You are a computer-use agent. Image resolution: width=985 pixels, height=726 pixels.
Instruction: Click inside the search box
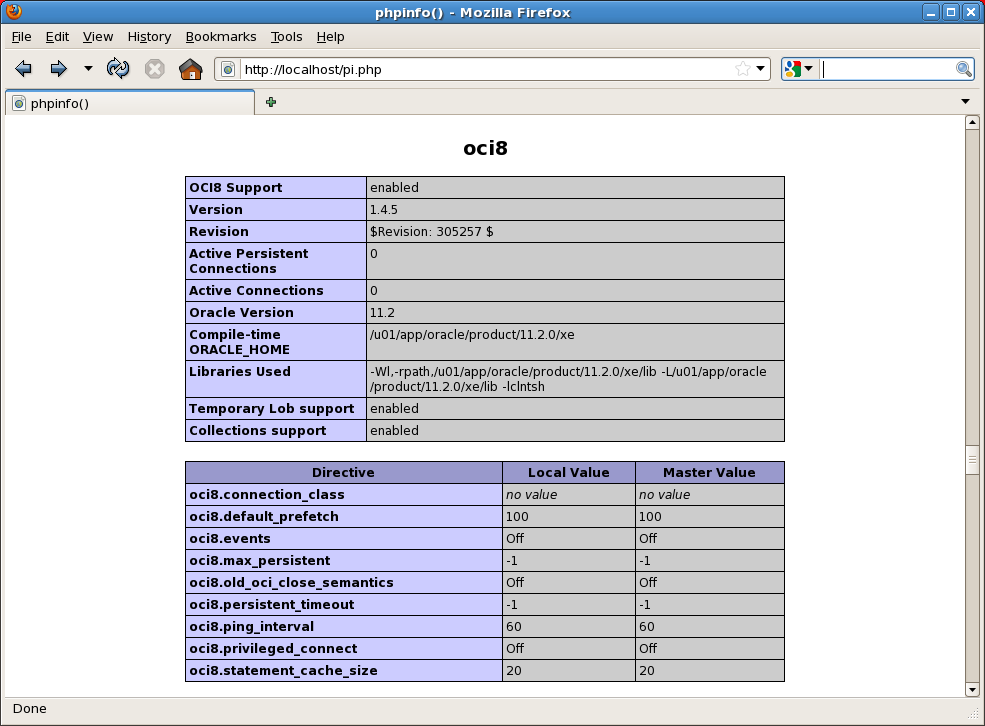[x=886, y=69]
